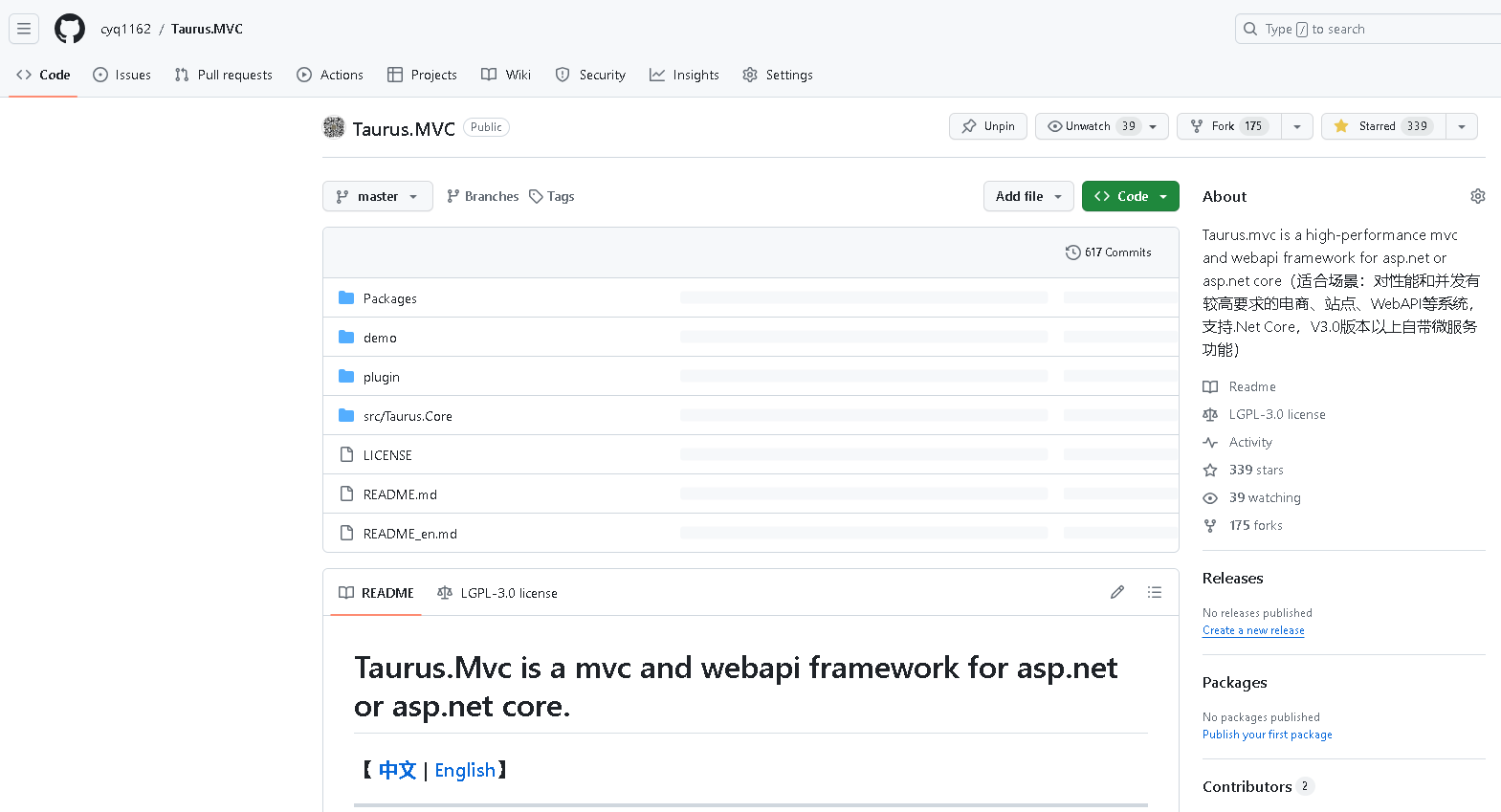Open the Insights tab
1501x812 pixels.
click(x=684, y=75)
